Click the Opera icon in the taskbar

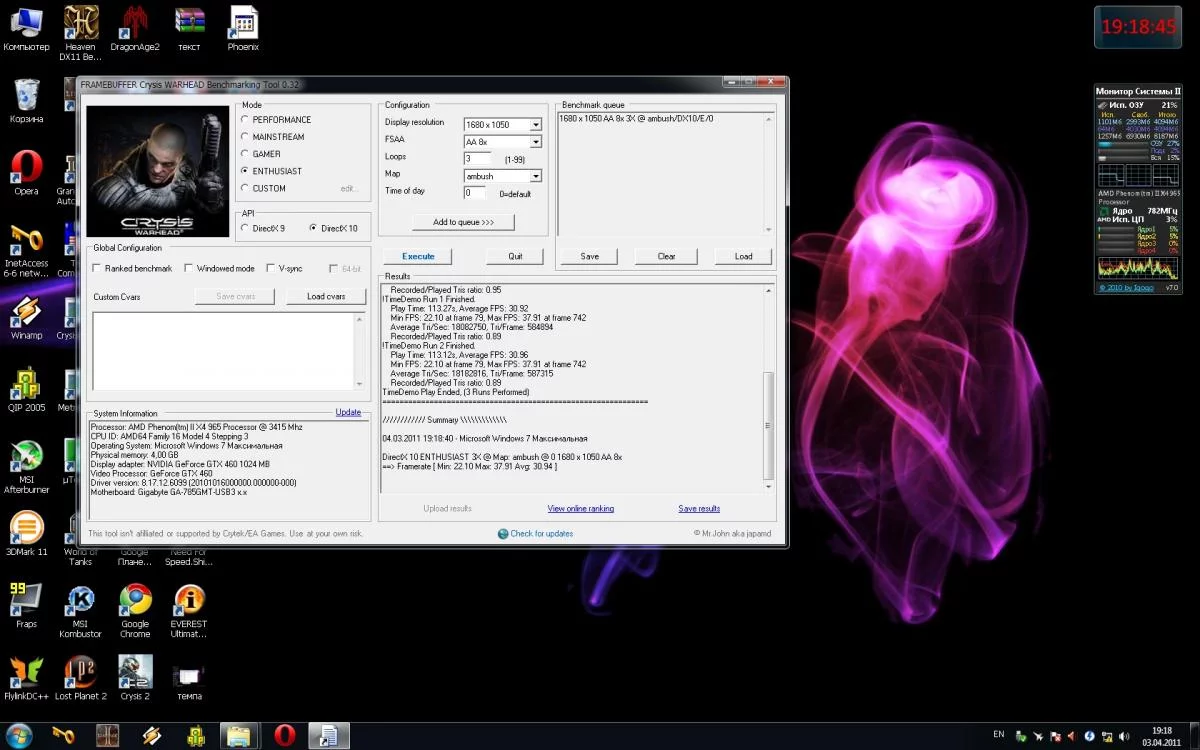coord(283,736)
